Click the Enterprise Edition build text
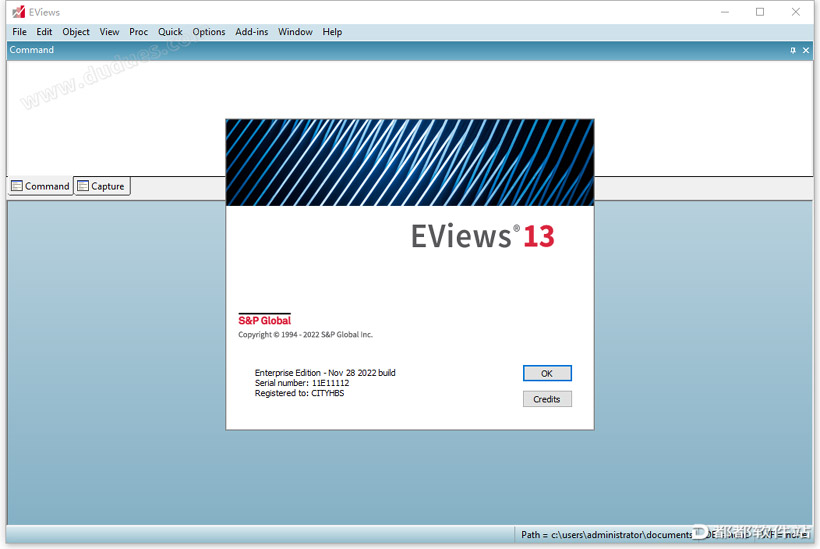 (x=325, y=373)
